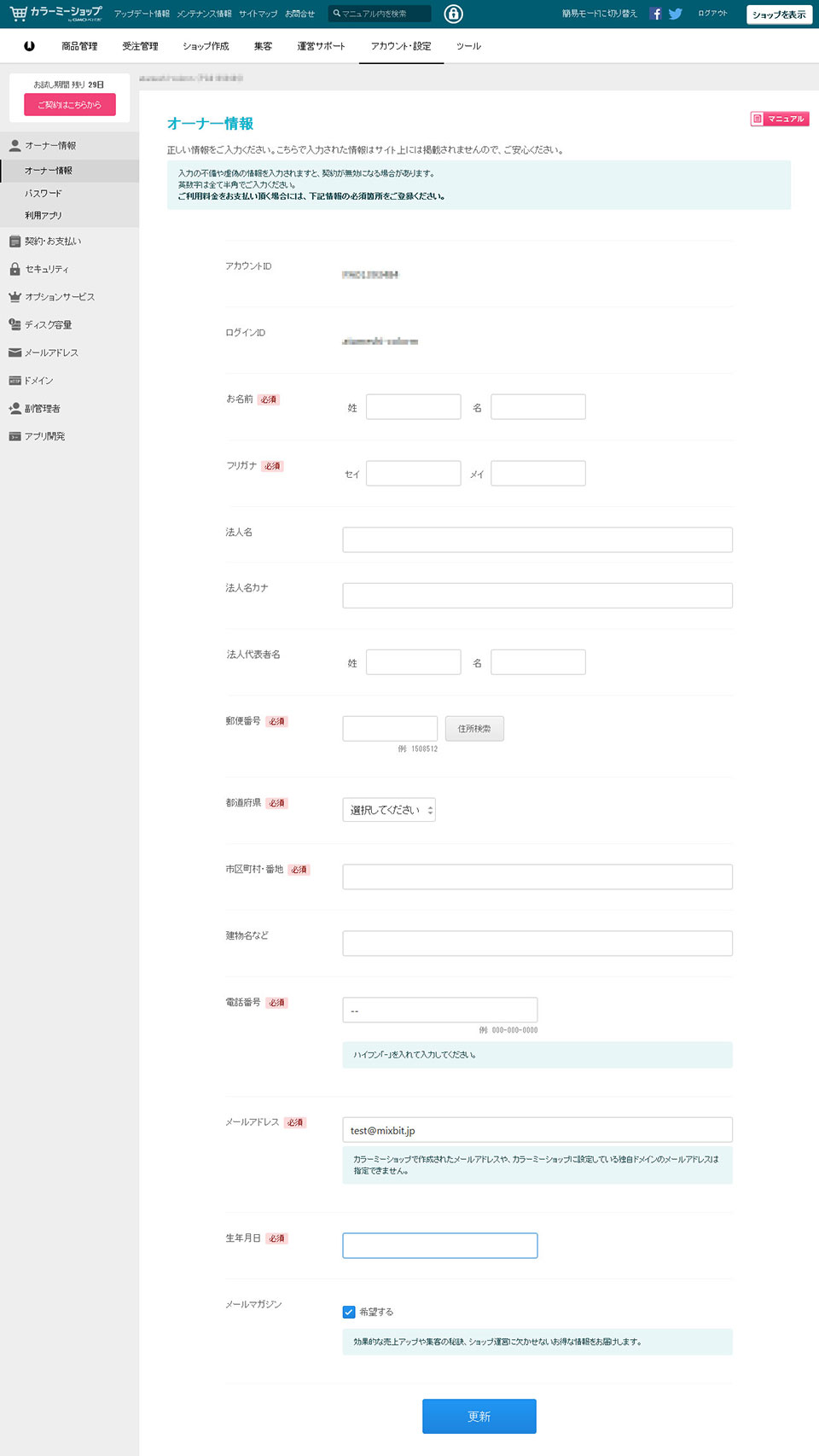This screenshot has width=819, height=1456.
Task: Click the 住所検索 address search button
Action: [x=474, y=729]
